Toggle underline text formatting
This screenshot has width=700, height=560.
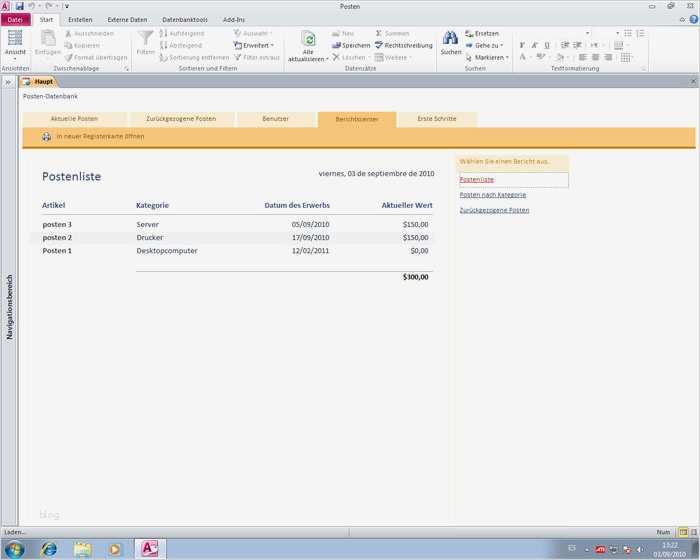(547, 45)
